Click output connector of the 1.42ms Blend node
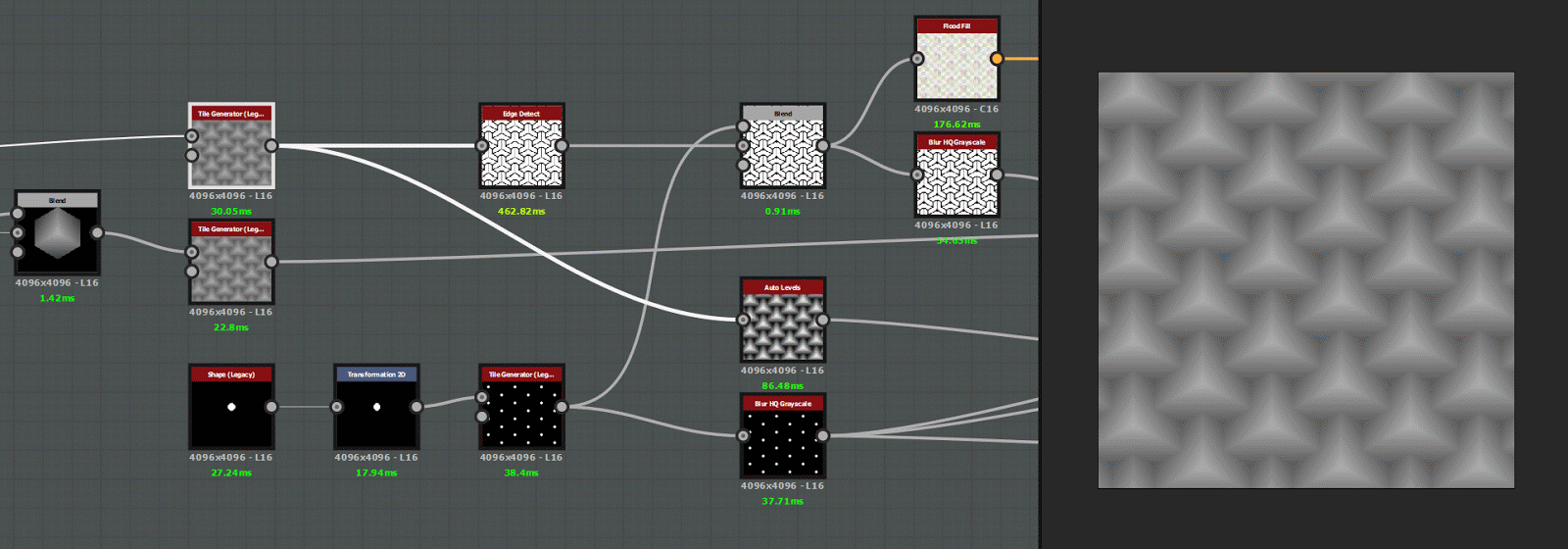 pyautogui.click(x=97, y=232)
